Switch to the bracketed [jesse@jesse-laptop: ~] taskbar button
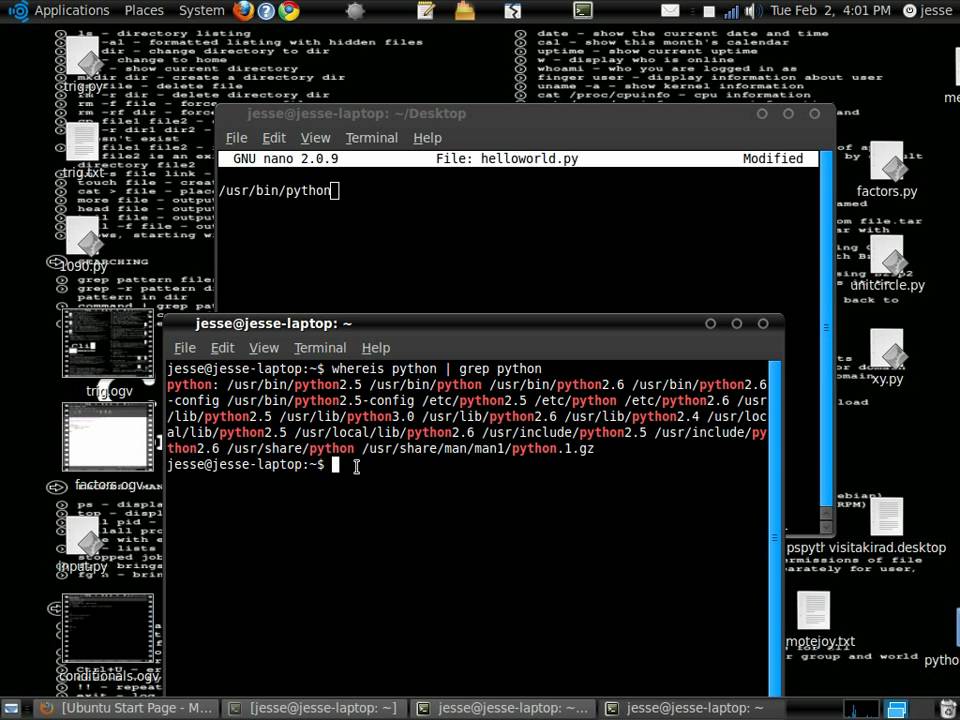 click(x=314, y=708)
